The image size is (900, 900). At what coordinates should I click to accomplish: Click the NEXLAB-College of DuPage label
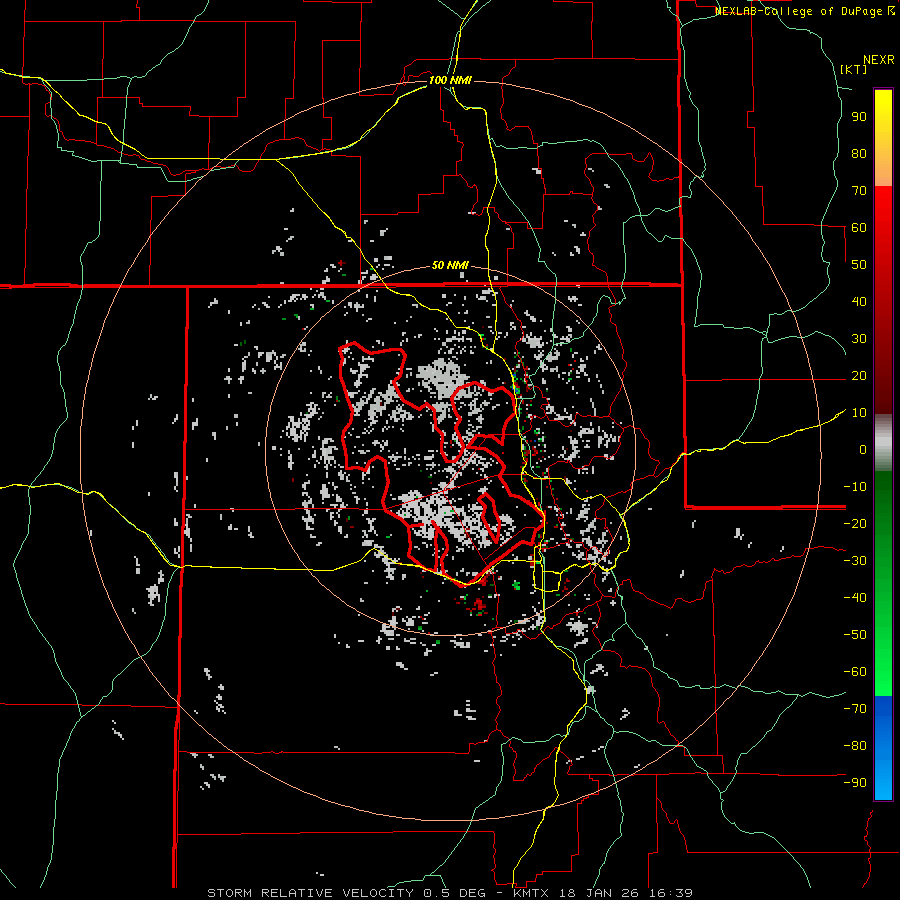click(799, 11)
